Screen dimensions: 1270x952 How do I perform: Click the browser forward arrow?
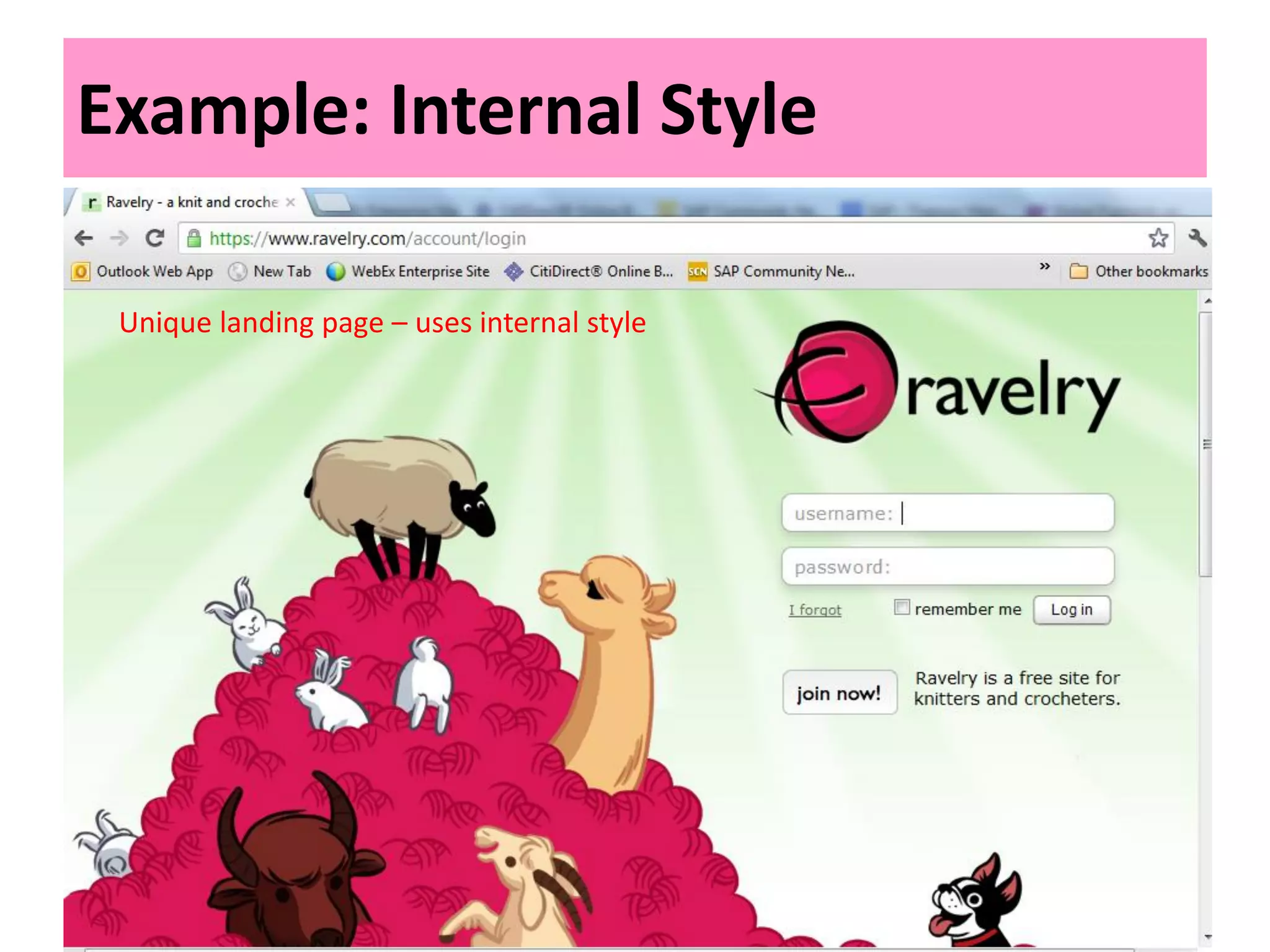pyautogui.click(x=118, y=238)
